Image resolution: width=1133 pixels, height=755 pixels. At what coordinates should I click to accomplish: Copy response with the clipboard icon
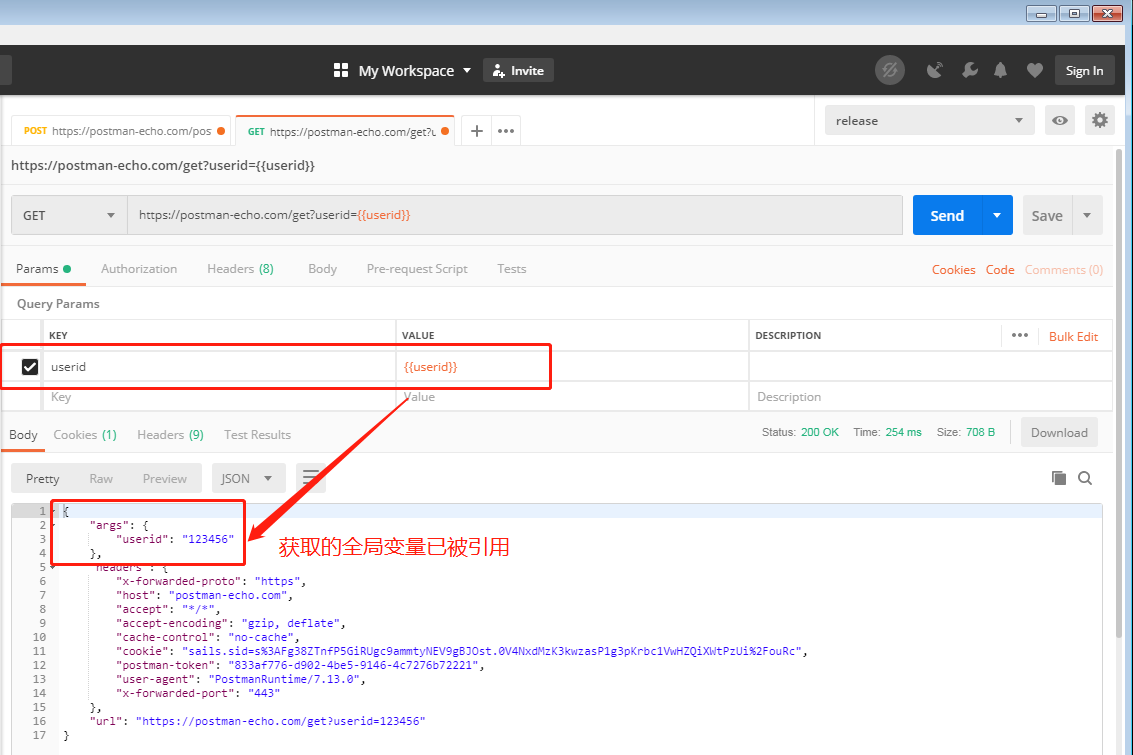click(x=1059, y=478)
